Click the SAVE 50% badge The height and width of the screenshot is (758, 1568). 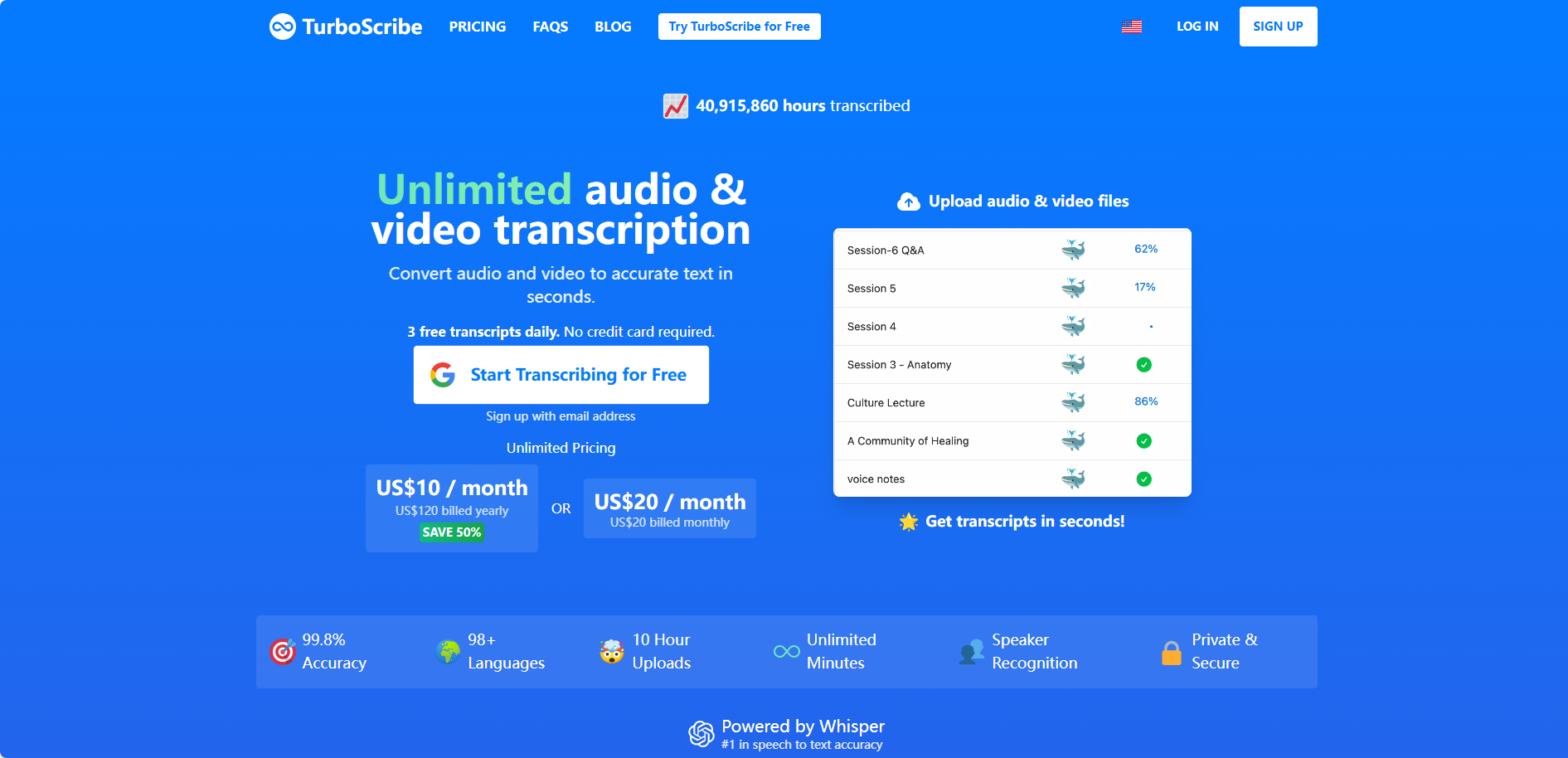(x=452, y=532)
